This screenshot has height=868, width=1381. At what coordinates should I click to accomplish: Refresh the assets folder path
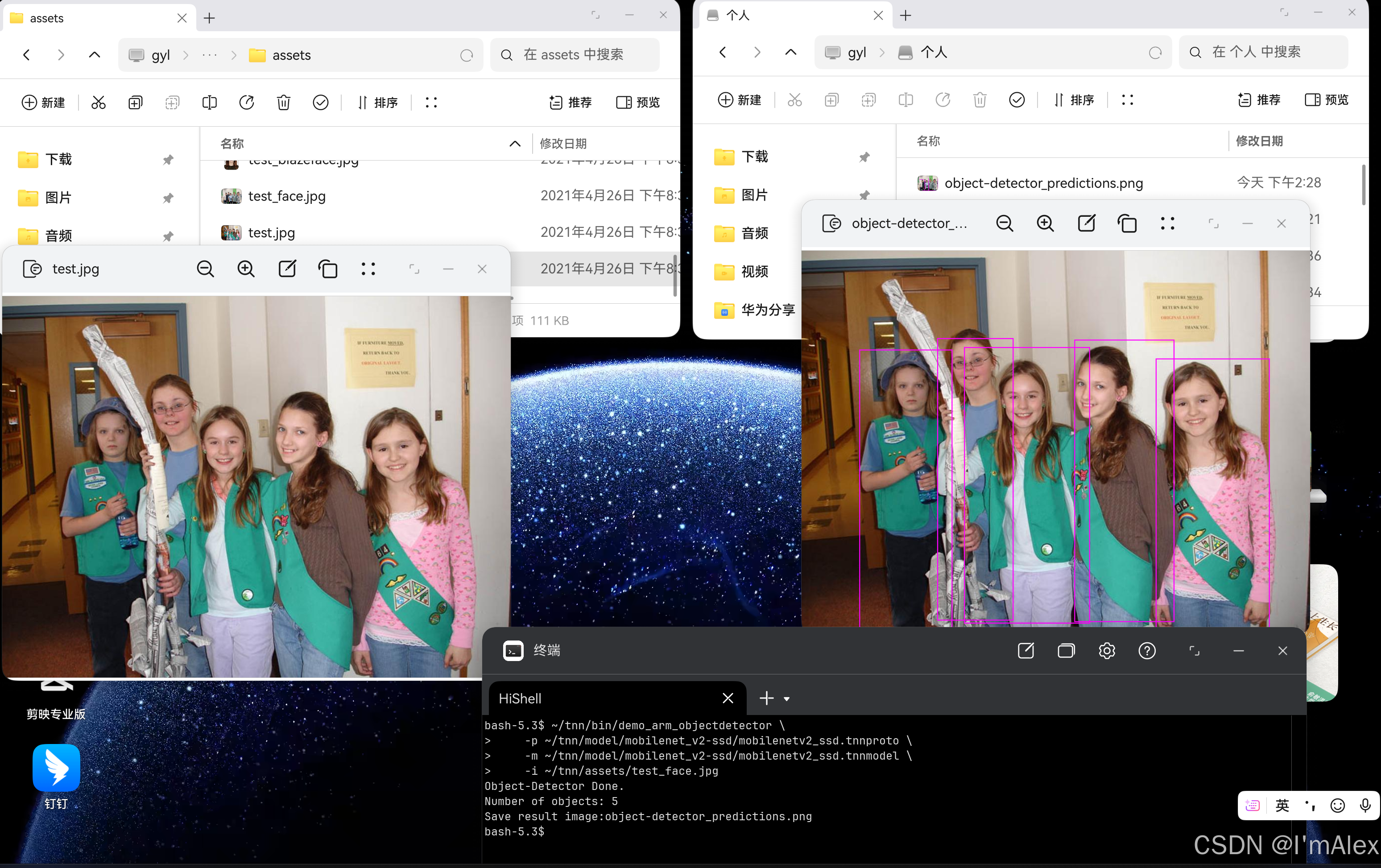click(466, 55)
